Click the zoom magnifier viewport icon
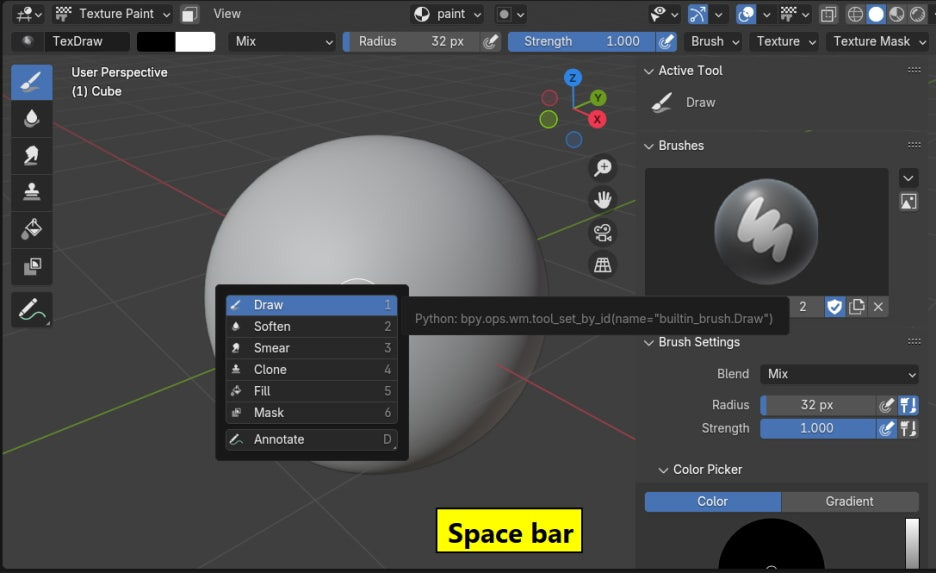Viewport: 936px width, 573px height. [x=602, y=168]
